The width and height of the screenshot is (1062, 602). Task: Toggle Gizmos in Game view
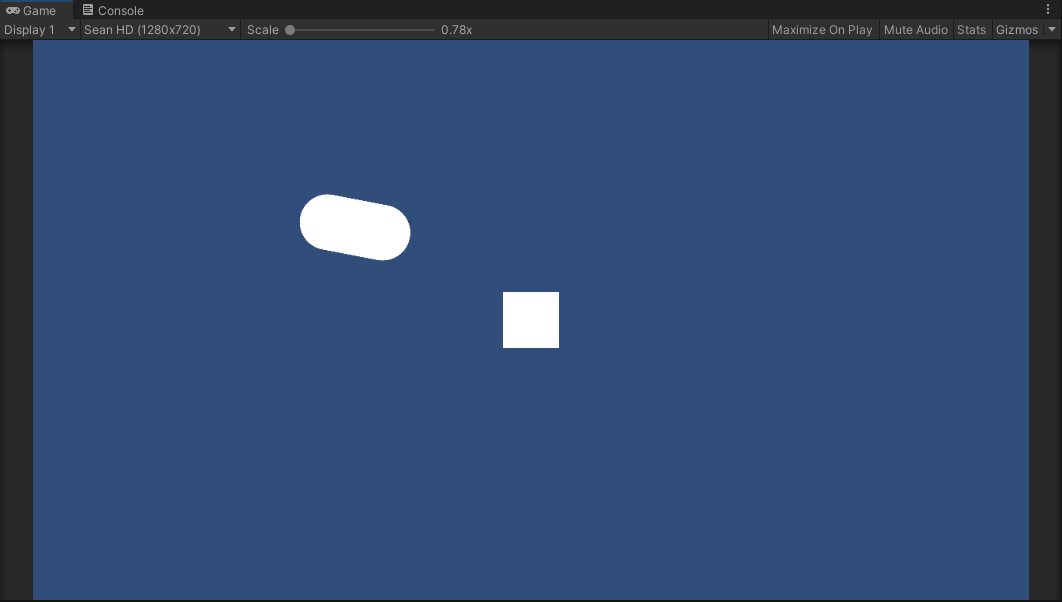pos(1017,30)
